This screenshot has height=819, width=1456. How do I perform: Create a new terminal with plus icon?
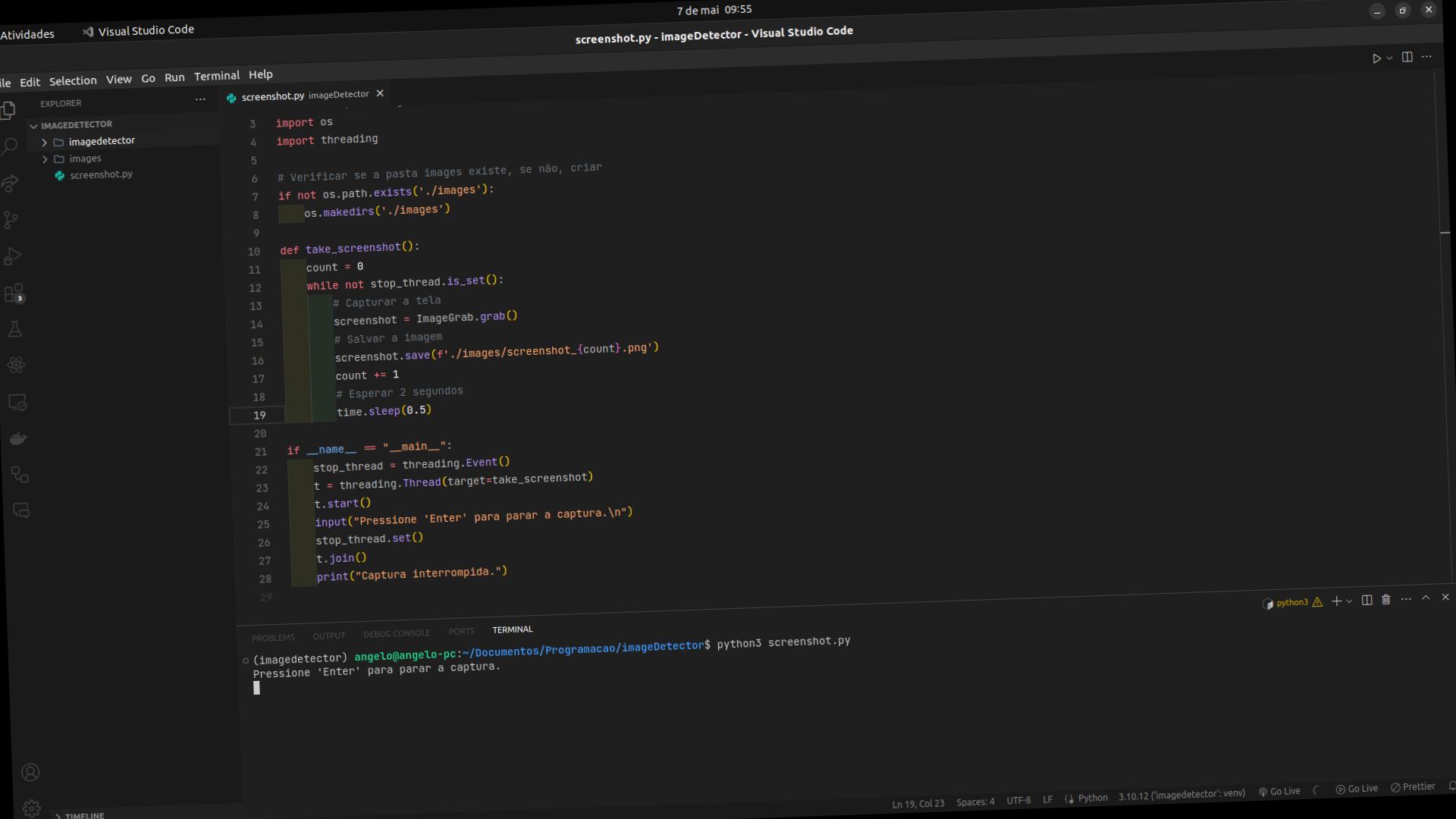(x=1336, y=601)
